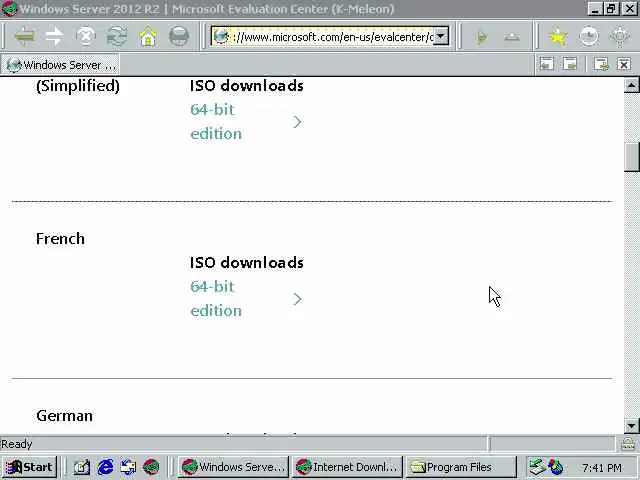Switch to the previous tab icon
Image resolution: width=640 pixels, height=480 pixels.
pyautogui.click(x=546, y=64)
